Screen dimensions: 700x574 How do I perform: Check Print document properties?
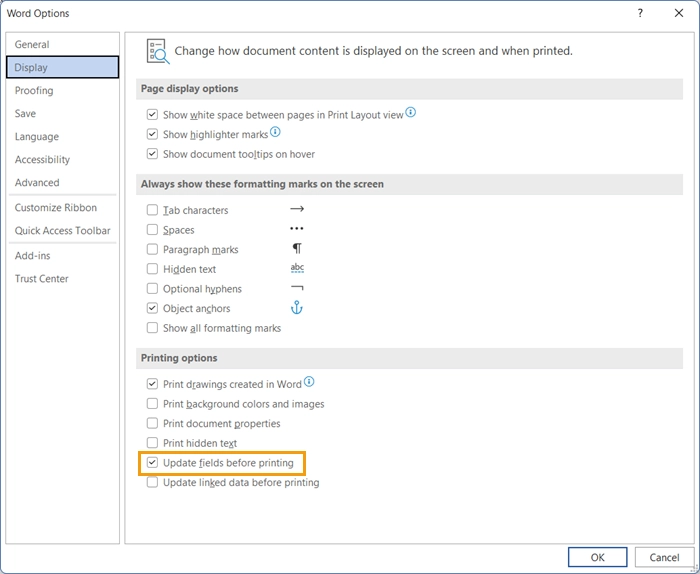pyautogui.click(x=152, y=423)
